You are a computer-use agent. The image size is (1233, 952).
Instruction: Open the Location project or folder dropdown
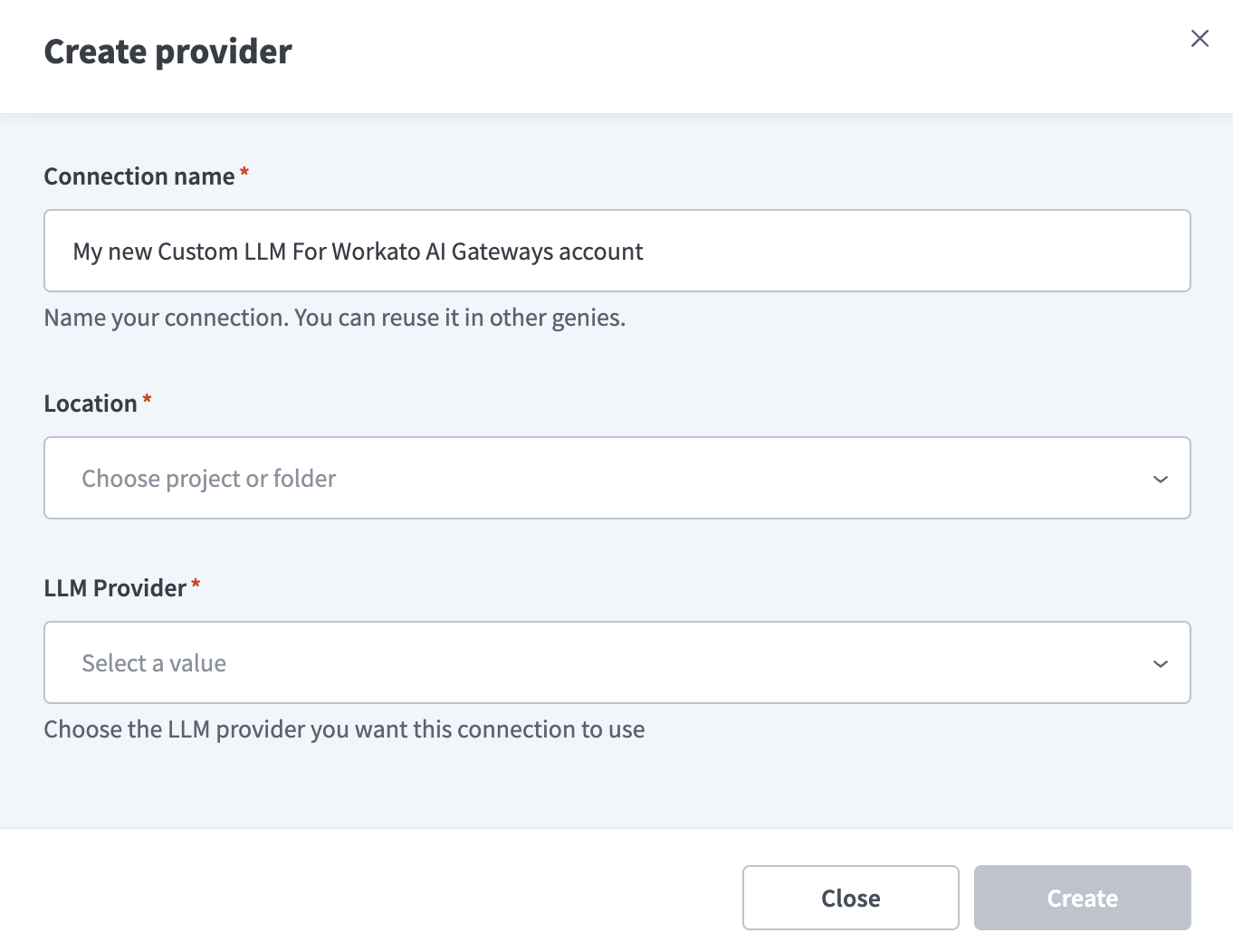pyautogui.click(x=617, y=478)
